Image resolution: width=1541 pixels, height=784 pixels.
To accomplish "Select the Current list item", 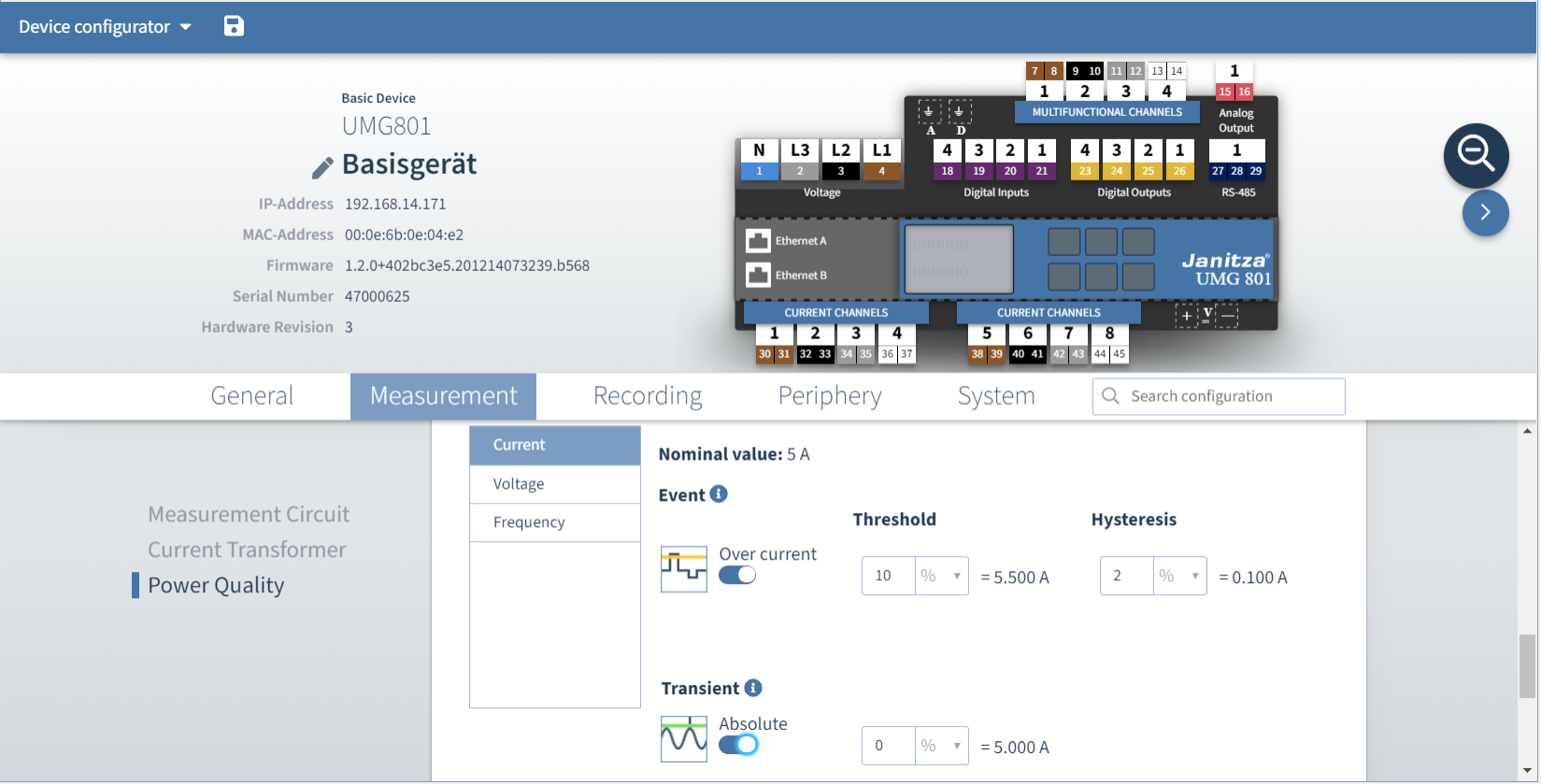I will tap(555, 446).
